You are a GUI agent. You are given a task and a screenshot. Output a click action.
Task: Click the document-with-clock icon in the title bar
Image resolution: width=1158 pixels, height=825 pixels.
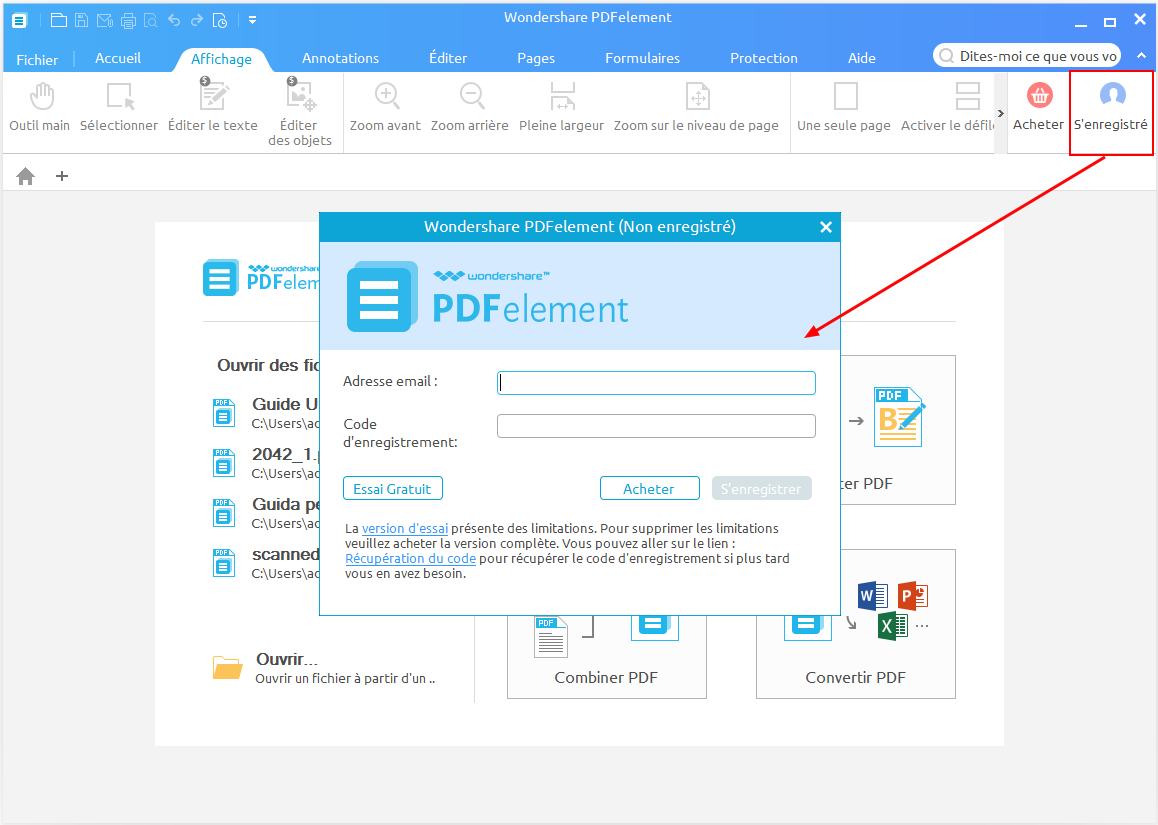coord(220,21)
